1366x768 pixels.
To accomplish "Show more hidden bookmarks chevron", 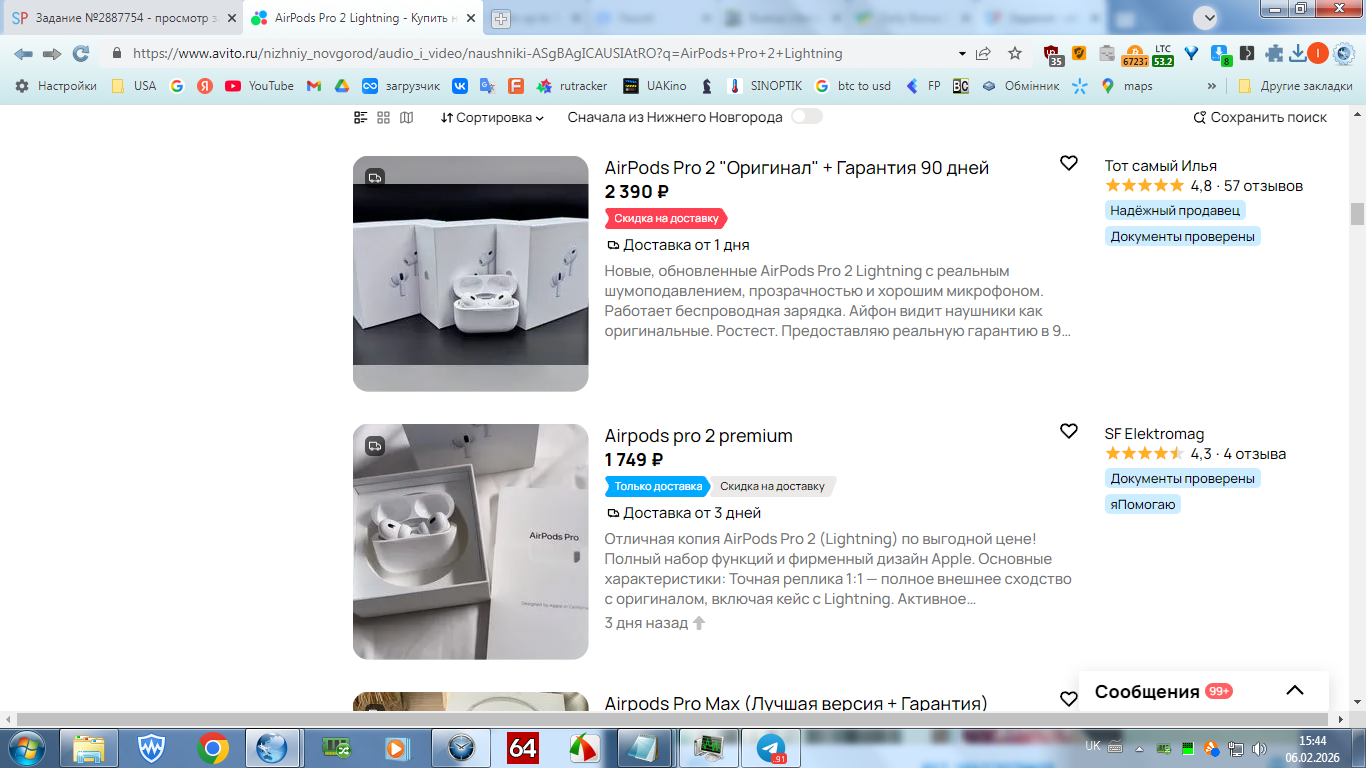I will (x=1212, y=86).
